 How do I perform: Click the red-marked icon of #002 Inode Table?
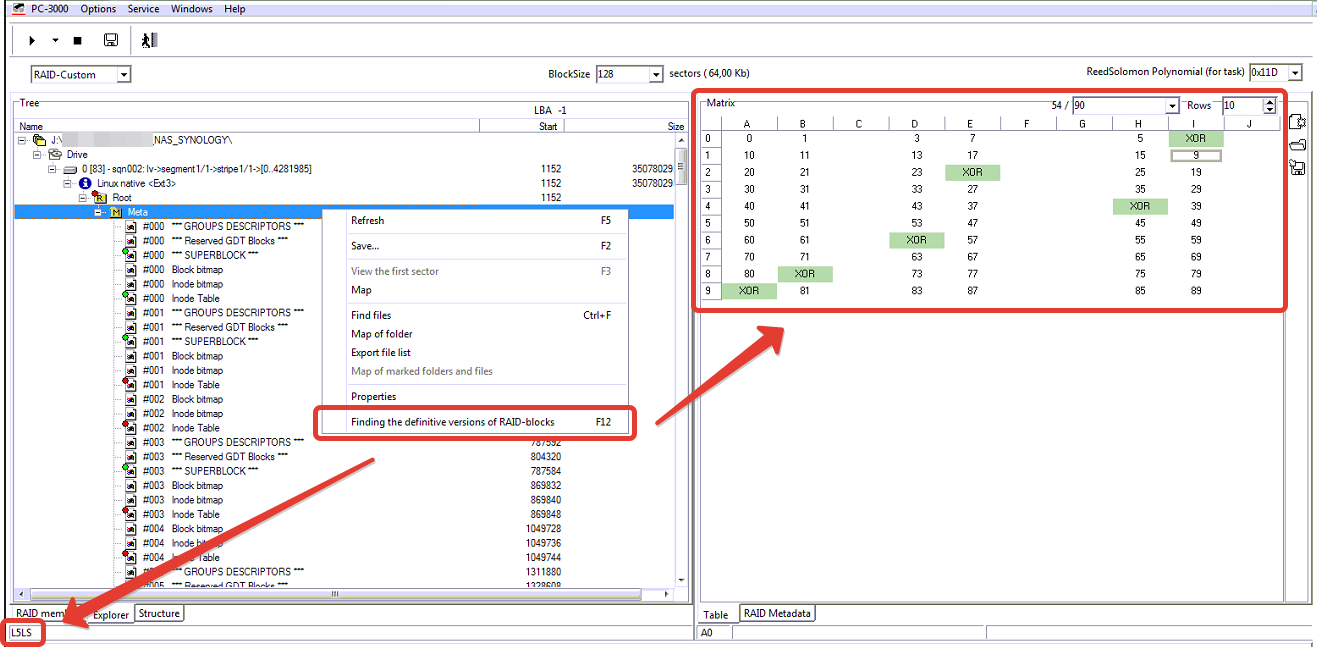click(130, 427)
